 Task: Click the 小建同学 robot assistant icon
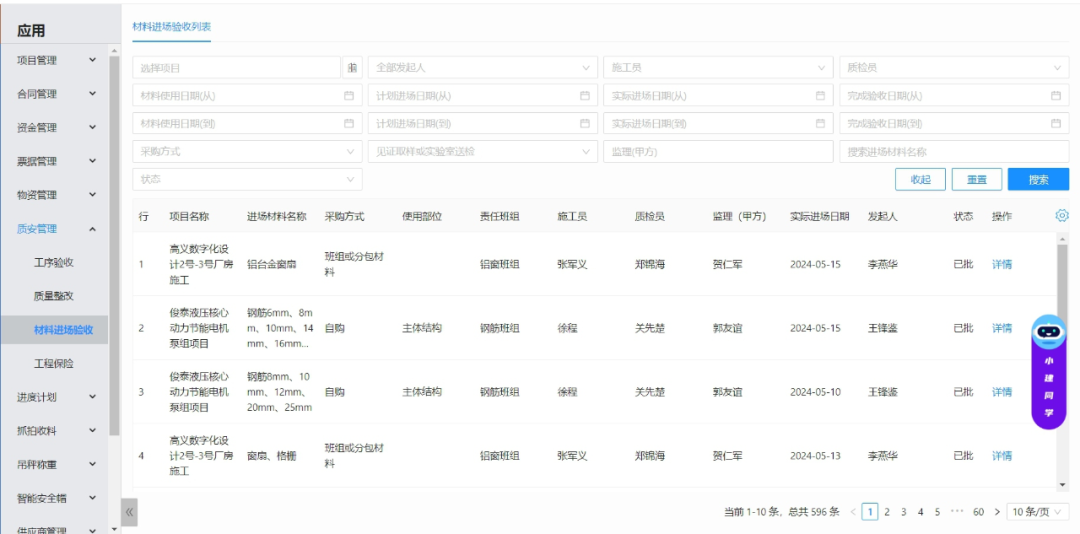[1048, 331]
